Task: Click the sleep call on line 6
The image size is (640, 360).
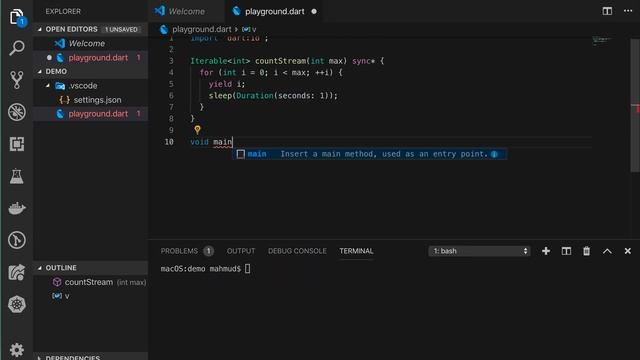Action: point(220,96)
